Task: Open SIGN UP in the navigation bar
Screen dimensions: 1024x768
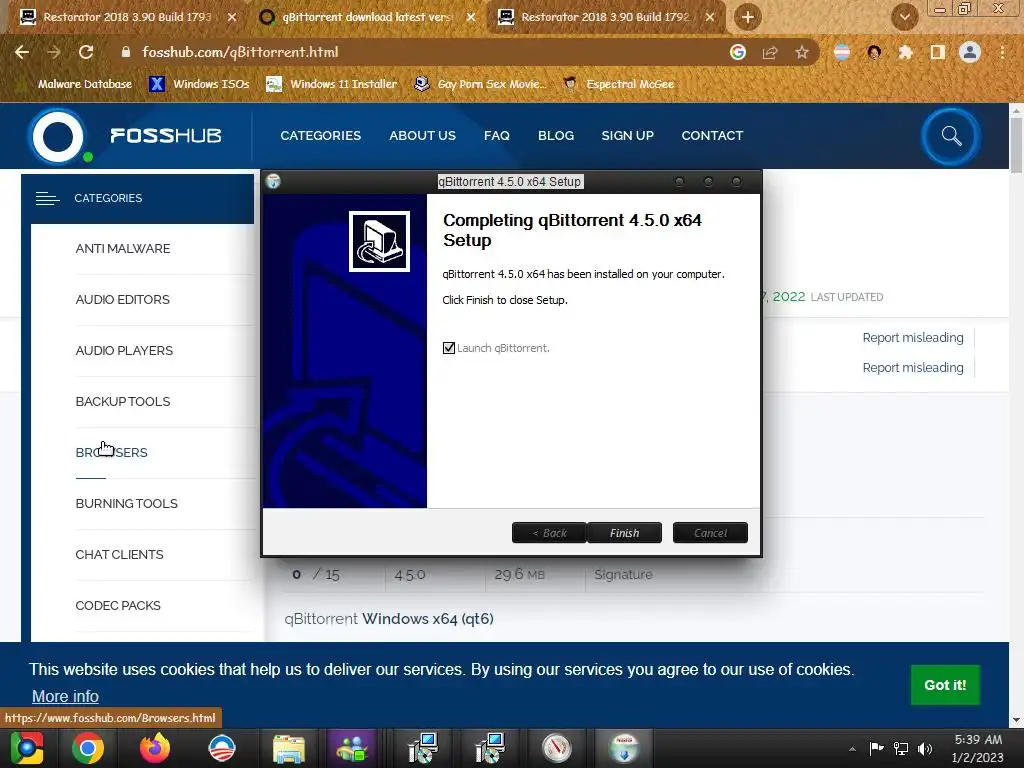Action: point(628,136)
